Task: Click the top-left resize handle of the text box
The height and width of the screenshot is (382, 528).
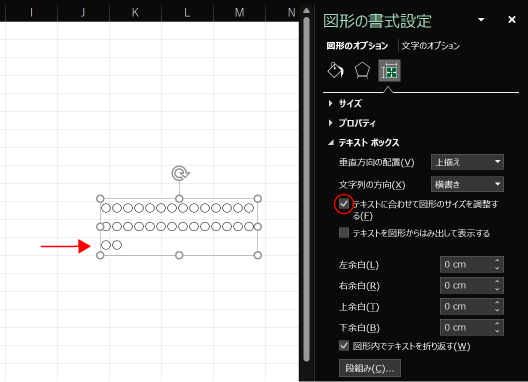Action: 100,199
